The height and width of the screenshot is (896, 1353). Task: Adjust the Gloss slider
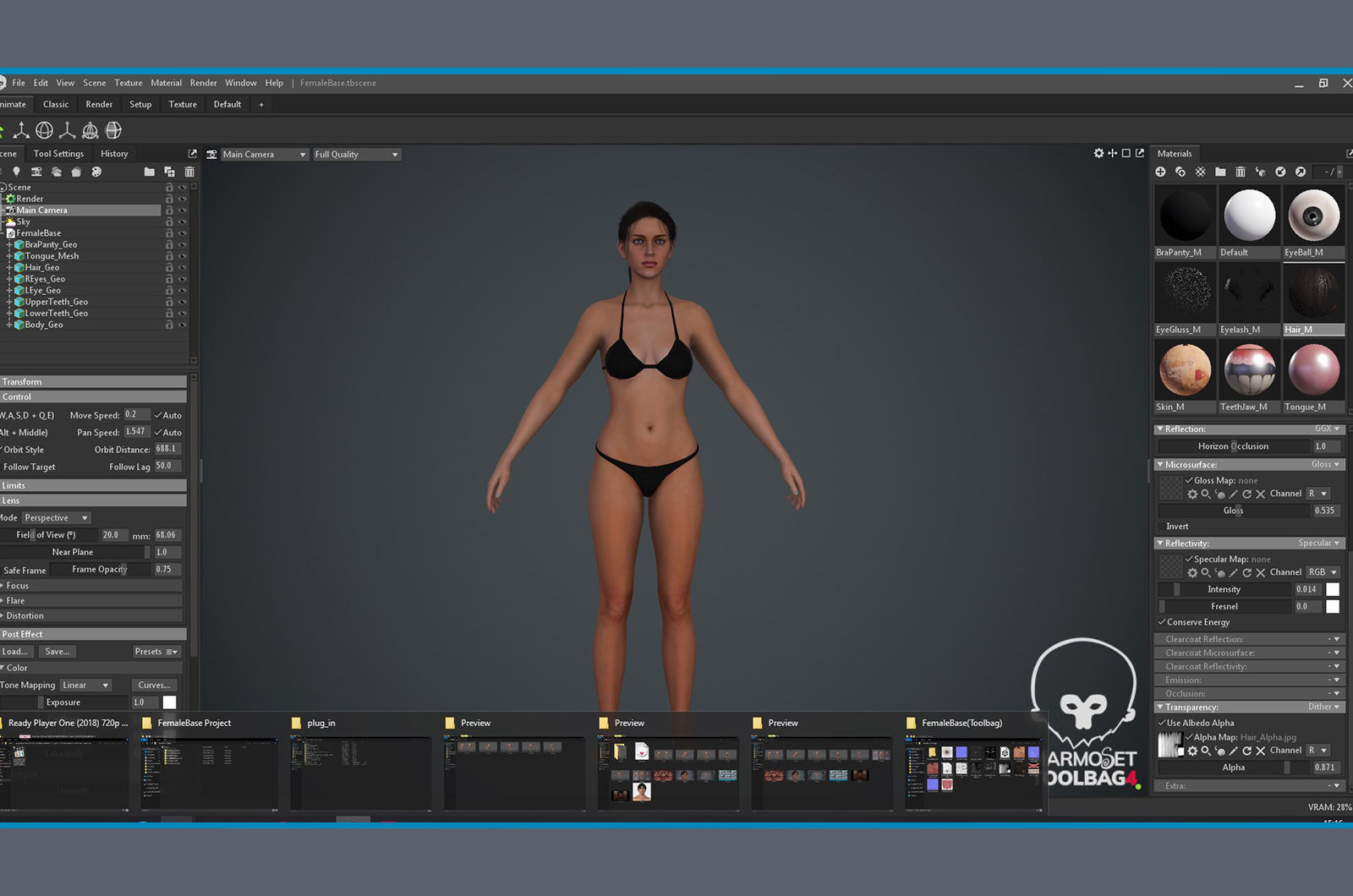(1233, 511)
